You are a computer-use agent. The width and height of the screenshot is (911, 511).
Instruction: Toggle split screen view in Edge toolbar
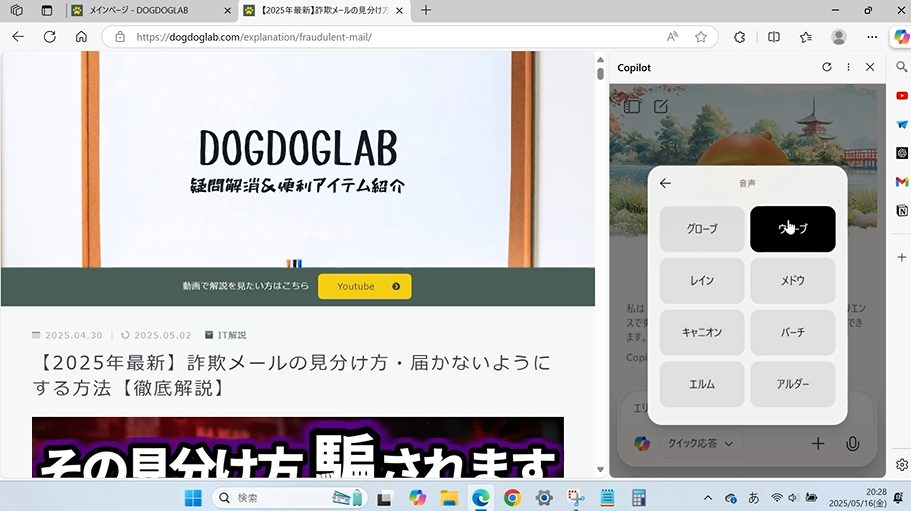tap(773, 36)
